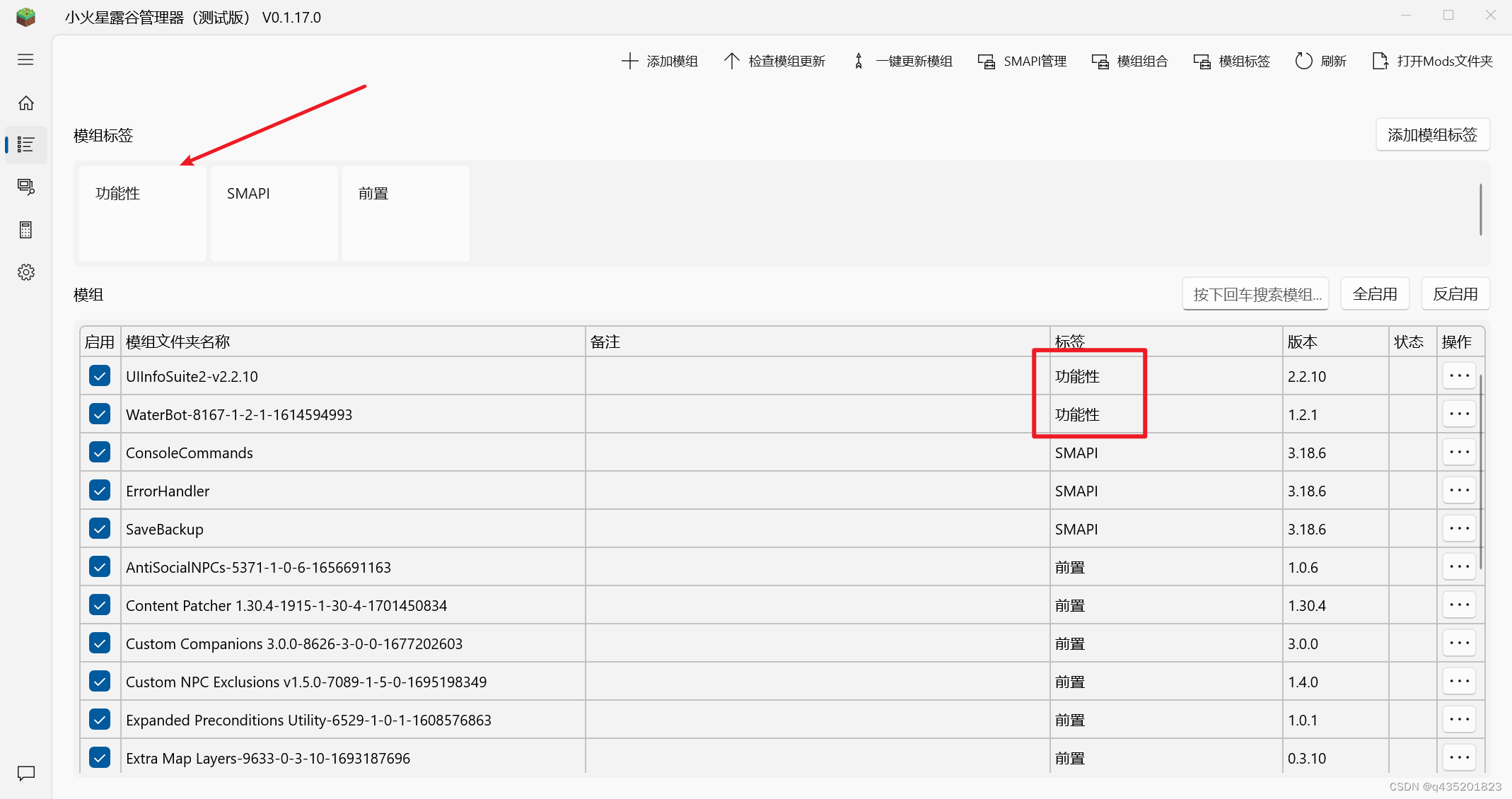Click the 添加模组标签 button
The height and width of the screenshot is (799, 1512).
click(x=1432, y=135)
